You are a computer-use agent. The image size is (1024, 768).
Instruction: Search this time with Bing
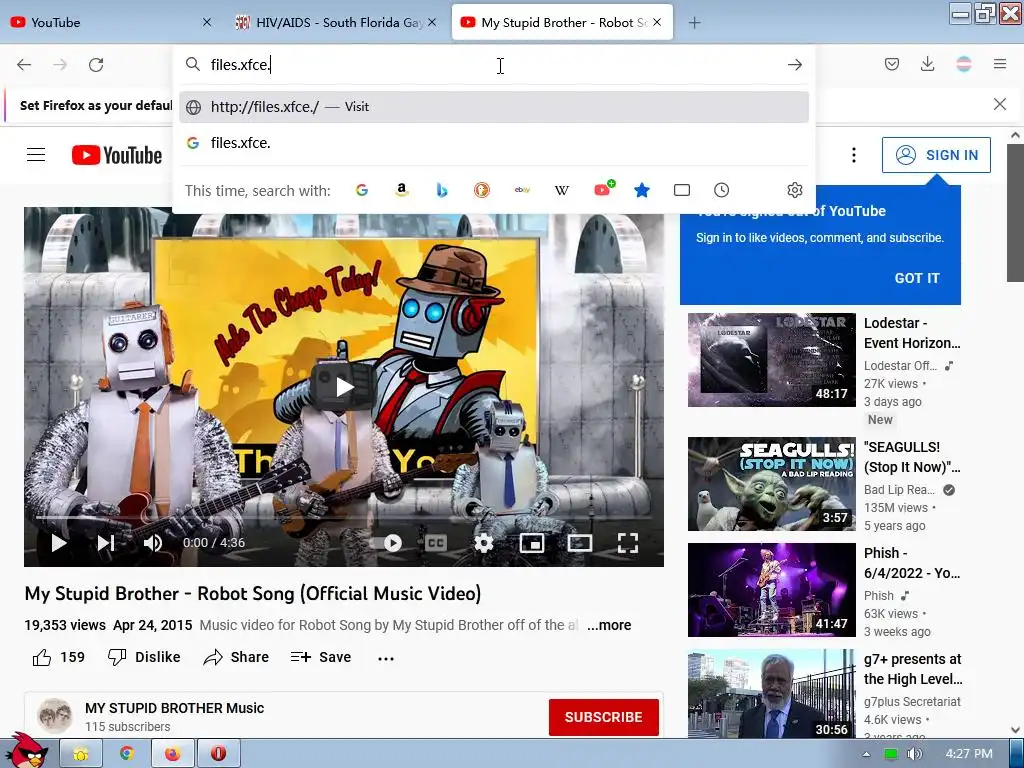(442, 190)
